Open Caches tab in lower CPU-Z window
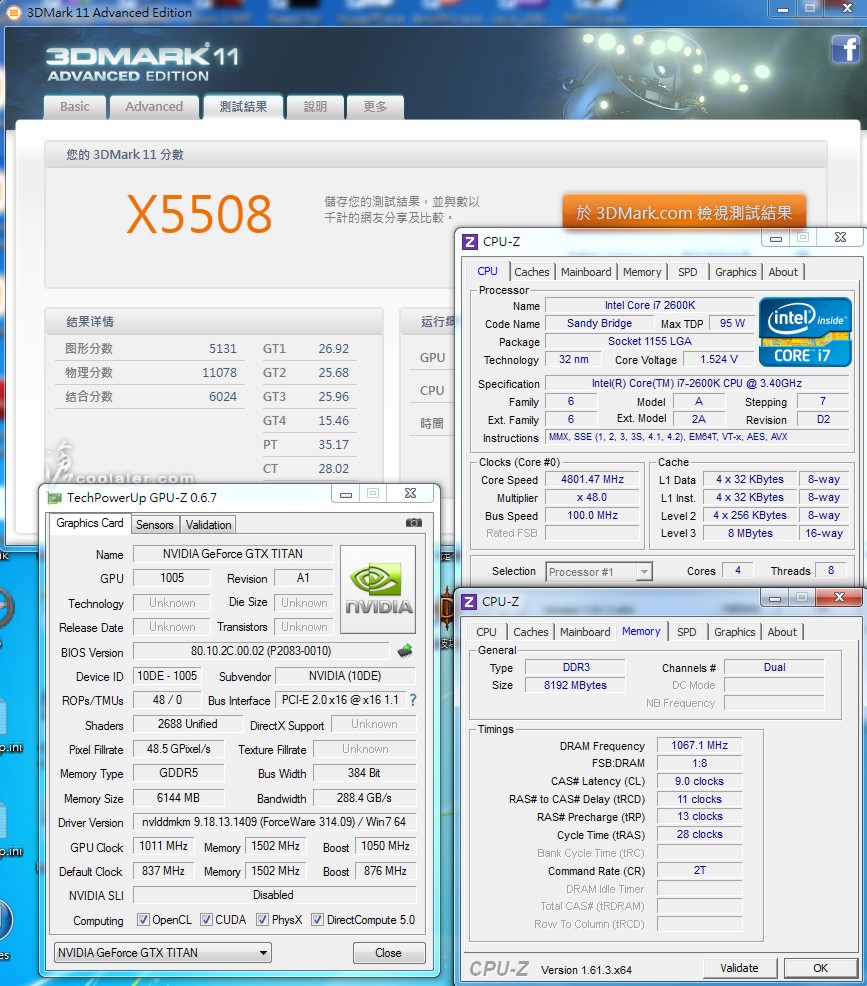This screenshot has height=986, width=867. coord(531,632)
